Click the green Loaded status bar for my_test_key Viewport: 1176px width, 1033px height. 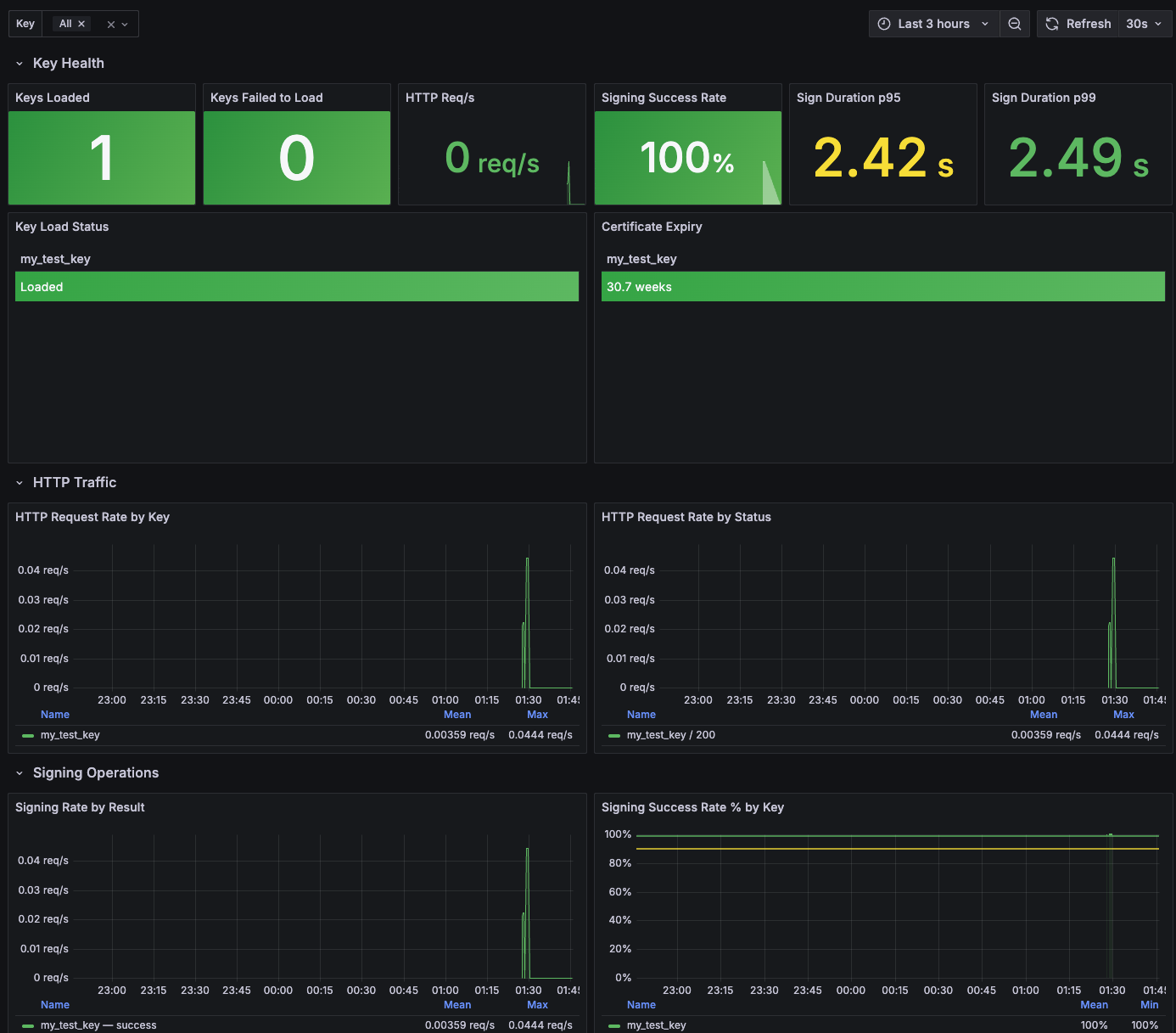[297, 287]
